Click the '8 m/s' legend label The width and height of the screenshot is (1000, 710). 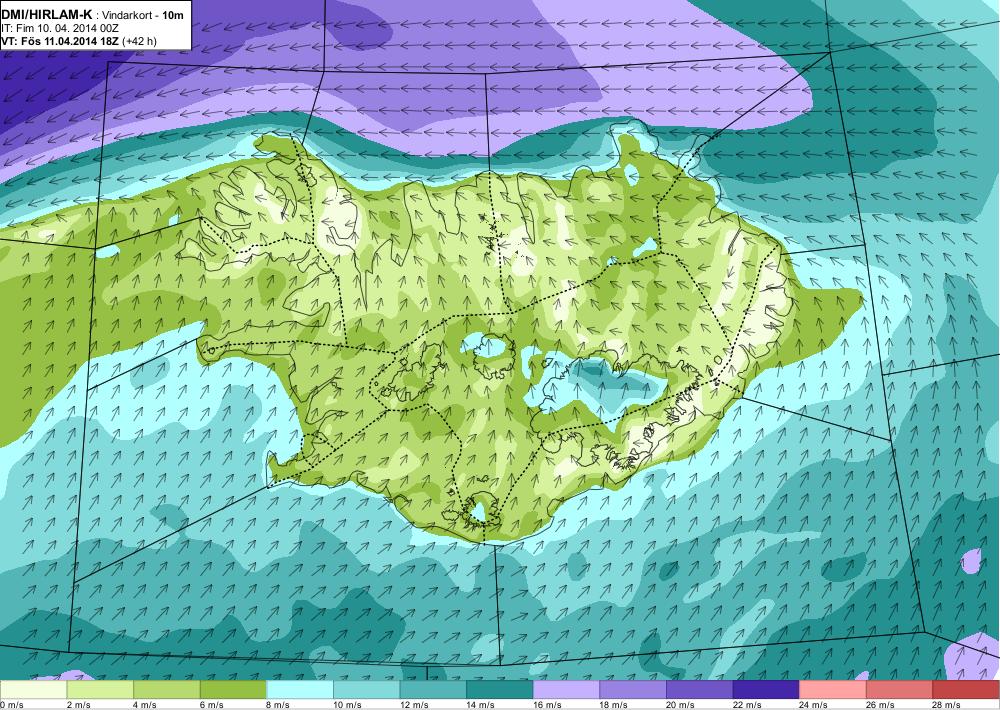coord(278,705)
